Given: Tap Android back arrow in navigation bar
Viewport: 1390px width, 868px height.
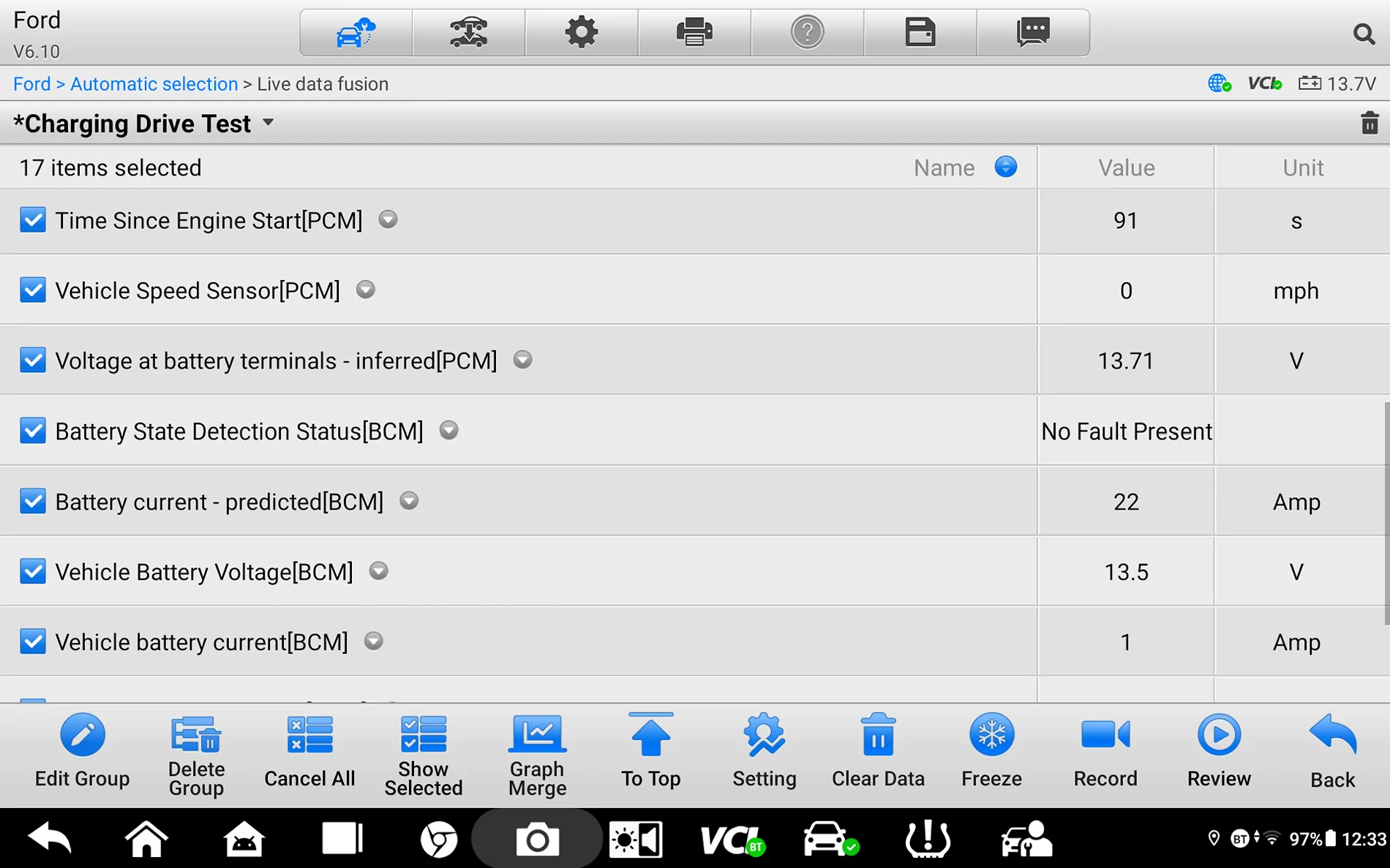Looking at the screenshot, I should pos(50,839).
